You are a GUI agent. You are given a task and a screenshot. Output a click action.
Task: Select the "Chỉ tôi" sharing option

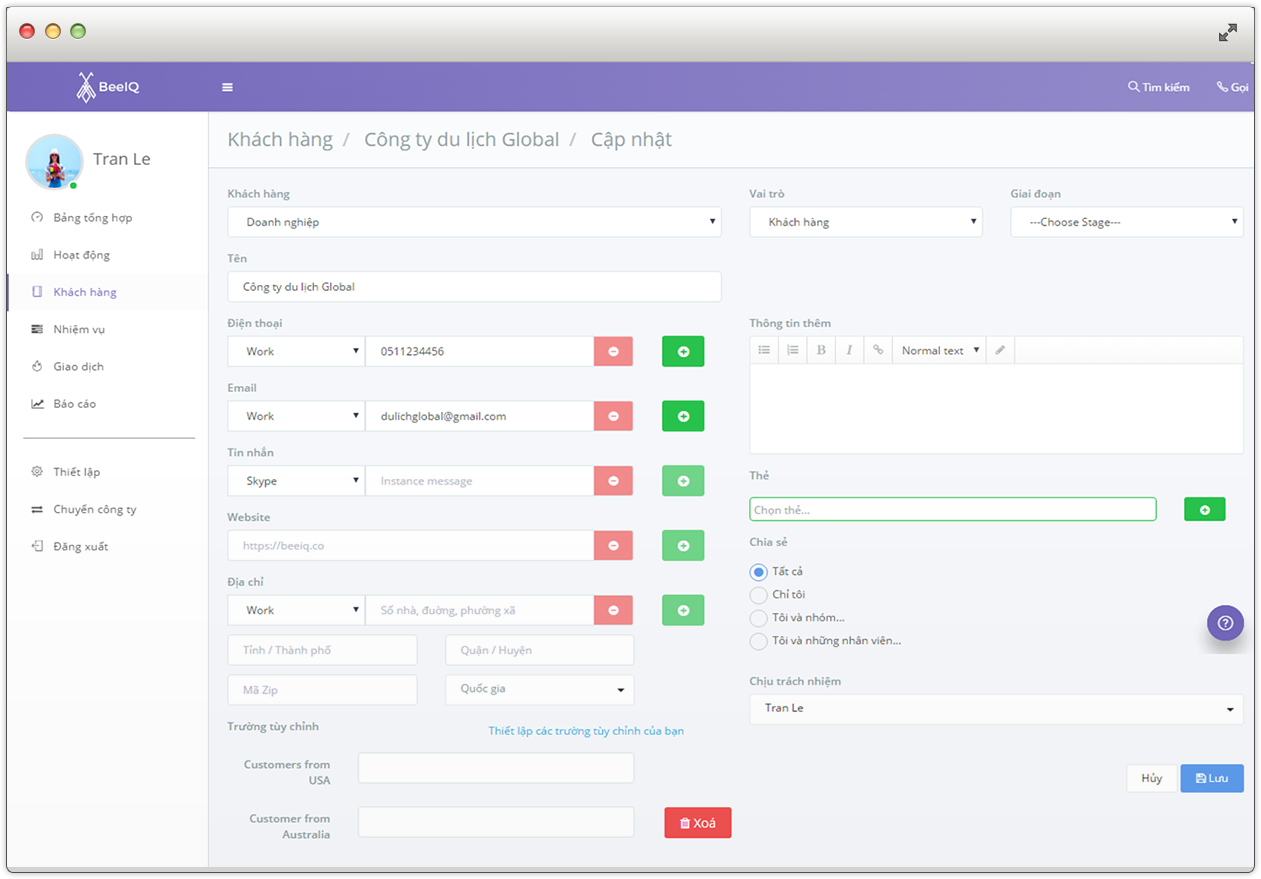pyautogui.click(x=759, y=595)
